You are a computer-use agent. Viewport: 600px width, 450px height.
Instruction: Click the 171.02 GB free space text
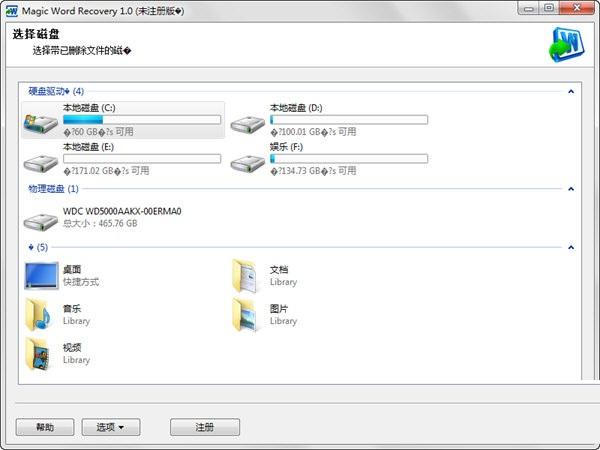(106, 171)
